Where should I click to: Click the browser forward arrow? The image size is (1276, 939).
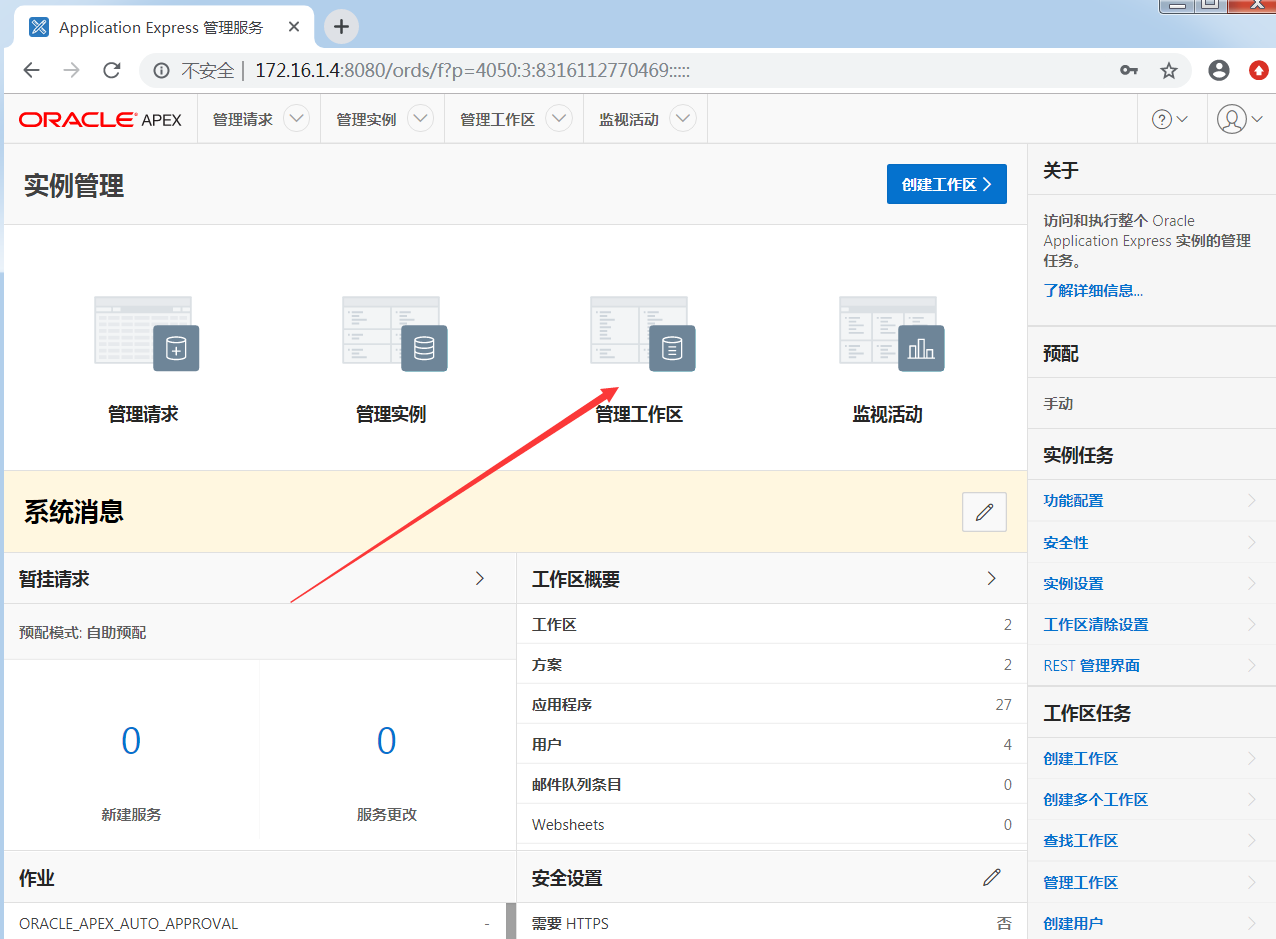click(x=71, y=71)
